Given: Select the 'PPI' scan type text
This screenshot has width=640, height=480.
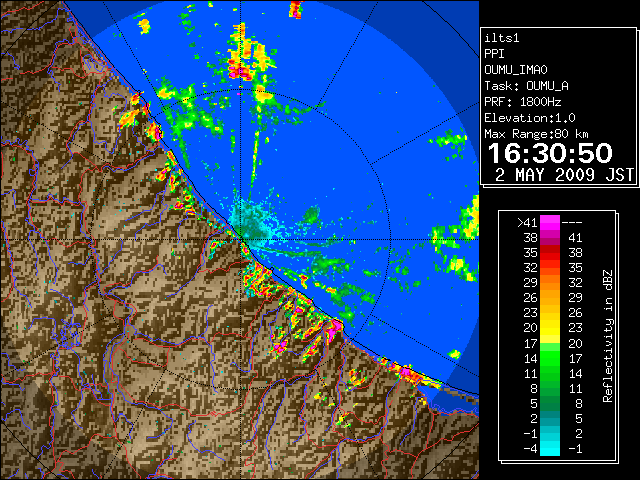Looking at the screenshot, I should (x=494, y=54).
